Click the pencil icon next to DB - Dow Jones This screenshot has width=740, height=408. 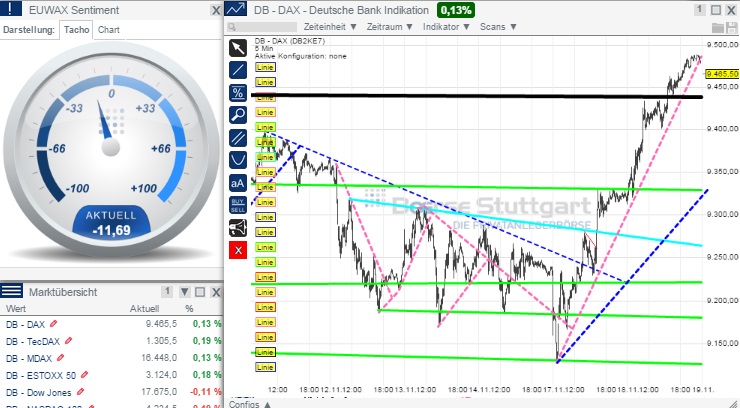point(81,392)
